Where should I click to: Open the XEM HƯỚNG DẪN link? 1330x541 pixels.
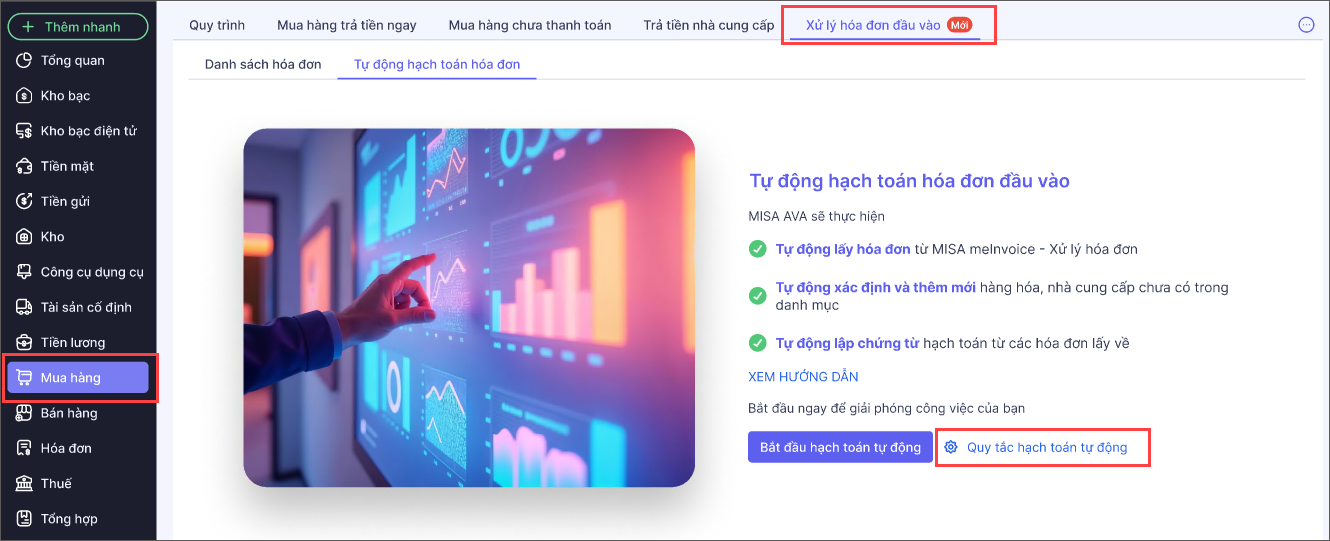pos(803,377)
